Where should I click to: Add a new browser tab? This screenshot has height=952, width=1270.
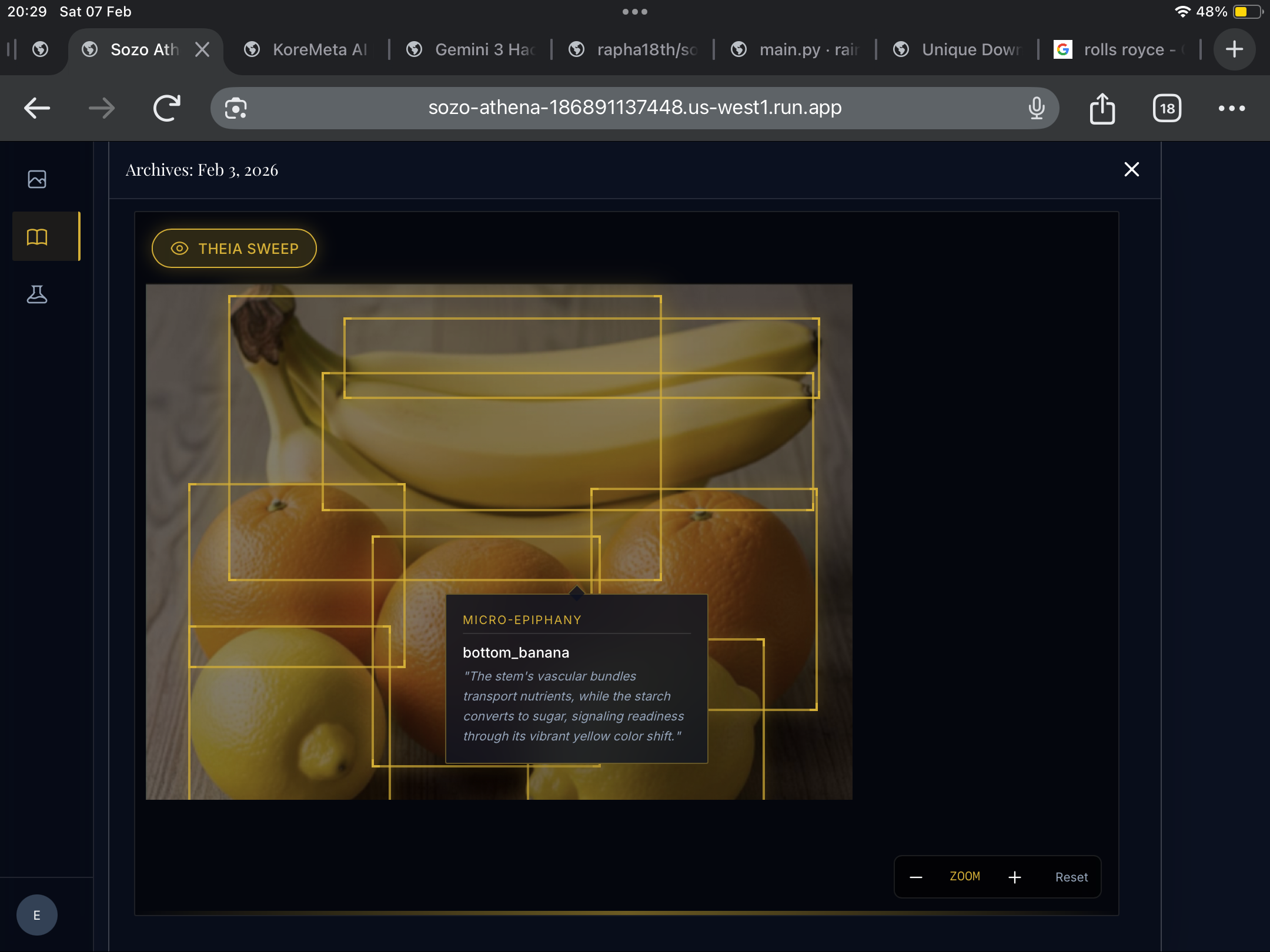1234,50
